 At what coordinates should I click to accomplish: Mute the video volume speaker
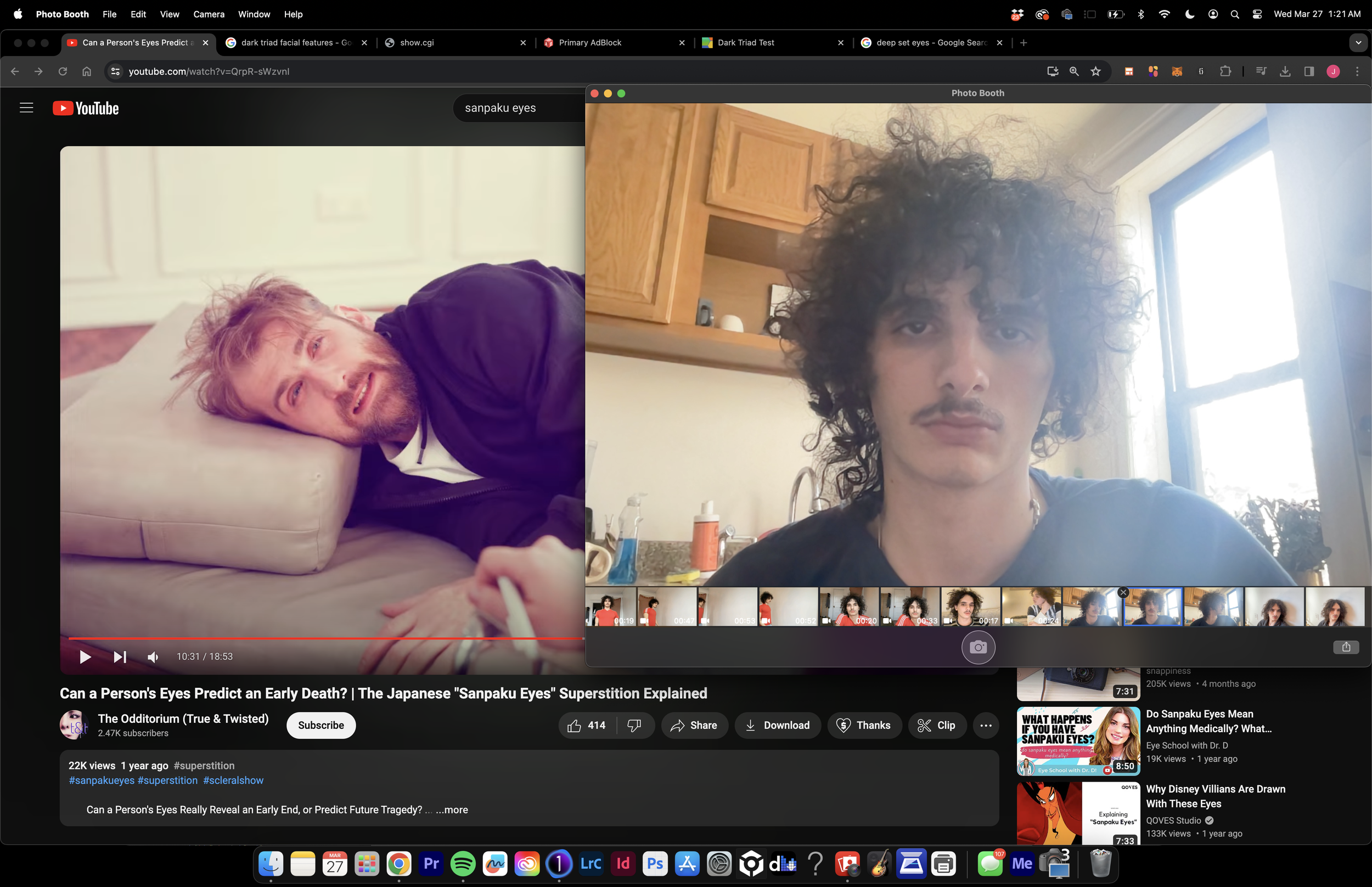pyautogui.click(x=153, y=656)
